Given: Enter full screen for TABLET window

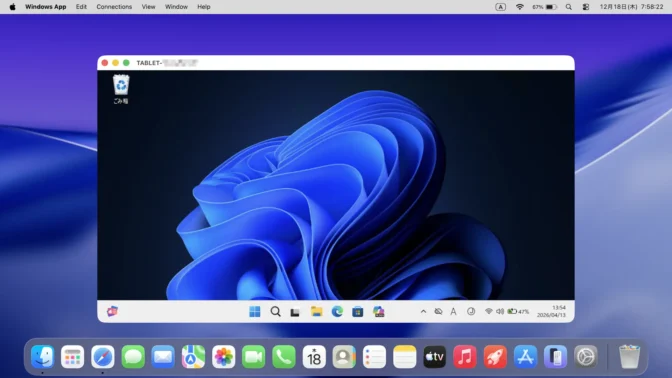Looking at the screenshot, I should tap(126, 63).
